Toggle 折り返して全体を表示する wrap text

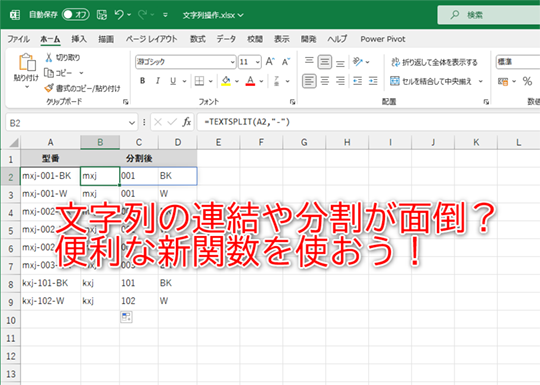click(434, 62)
